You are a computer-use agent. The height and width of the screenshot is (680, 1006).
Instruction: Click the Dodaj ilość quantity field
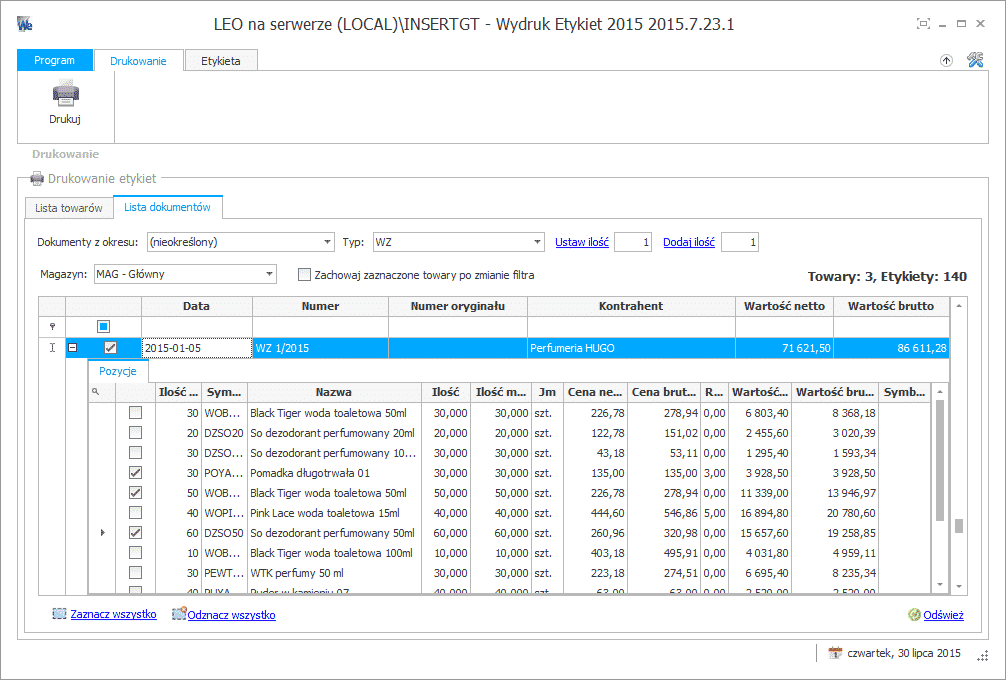tap(740, 242)
